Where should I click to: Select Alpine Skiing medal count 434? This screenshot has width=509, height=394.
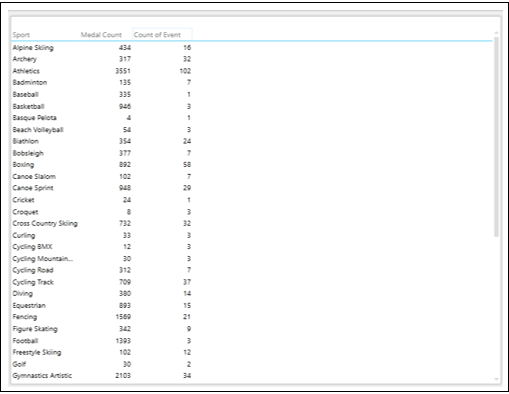click(x=125, y=48)
